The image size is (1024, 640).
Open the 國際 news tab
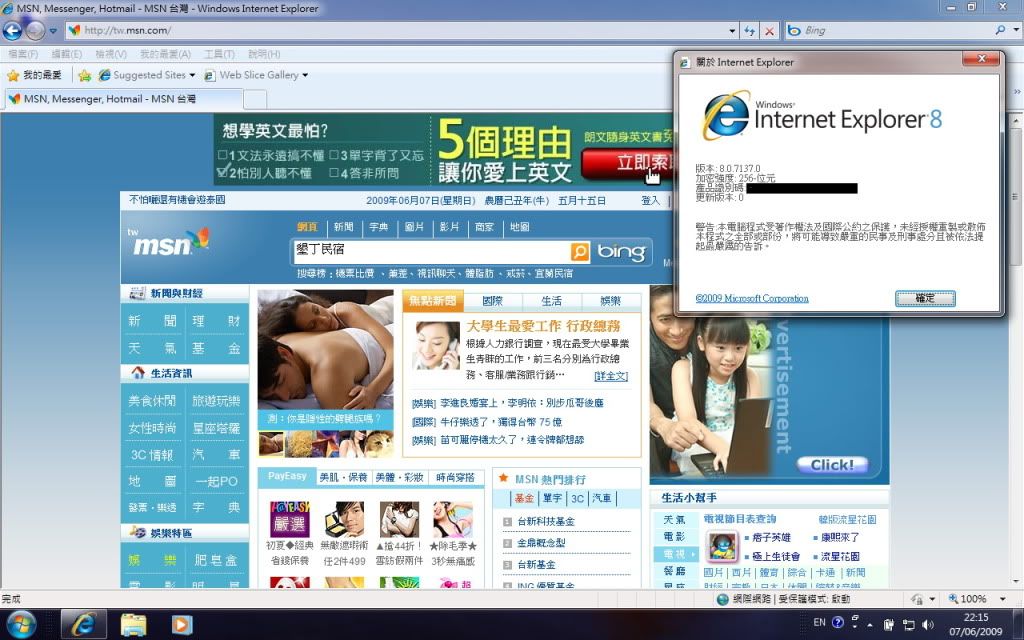pos(492,300)
